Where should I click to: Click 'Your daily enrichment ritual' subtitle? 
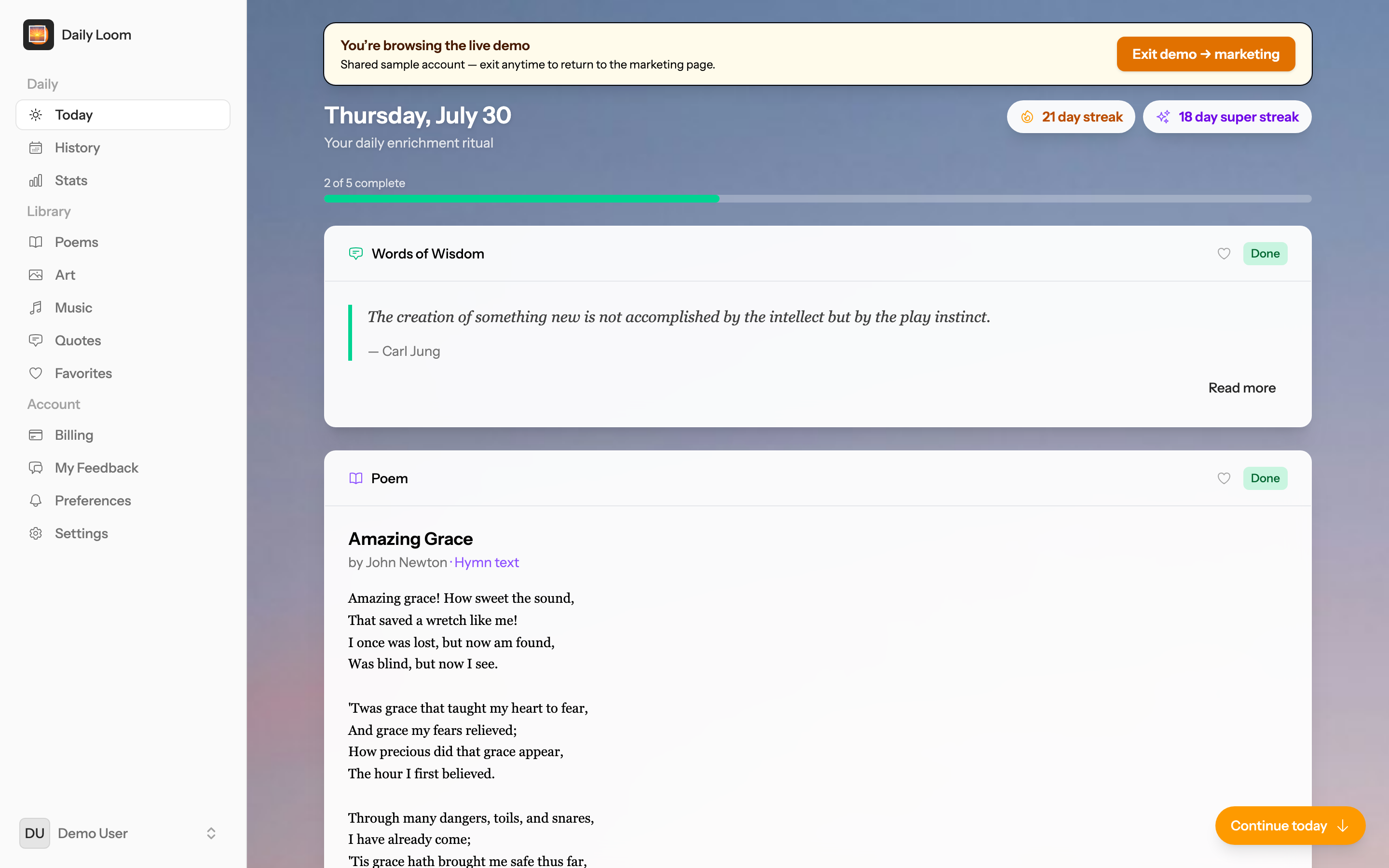pyautogui.click(x=408, y=143)
